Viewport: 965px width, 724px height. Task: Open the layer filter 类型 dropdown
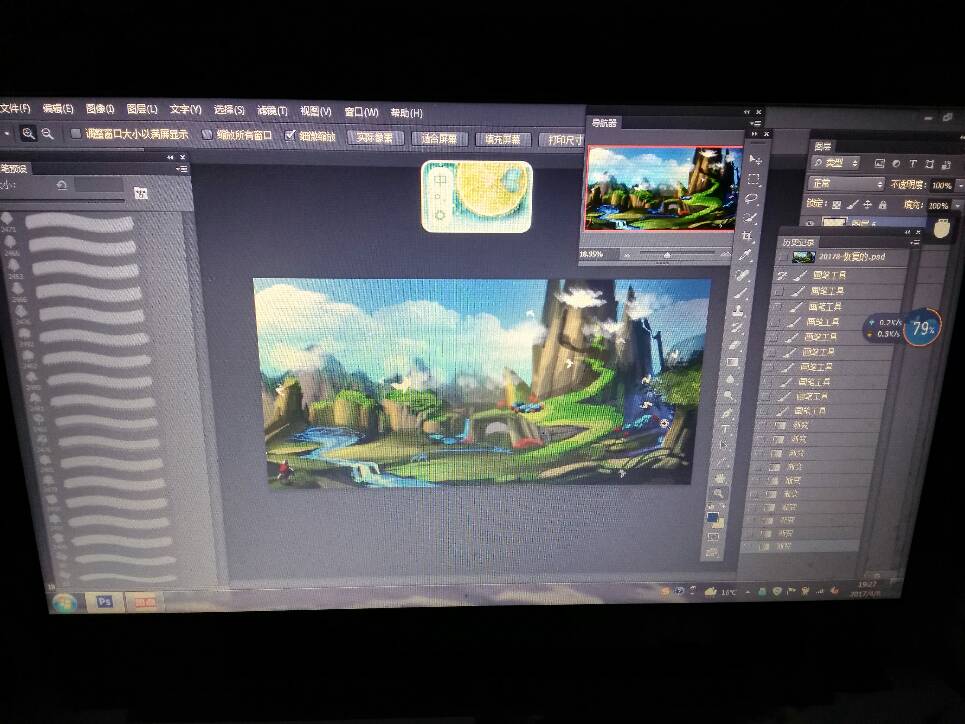pos(836,163)
